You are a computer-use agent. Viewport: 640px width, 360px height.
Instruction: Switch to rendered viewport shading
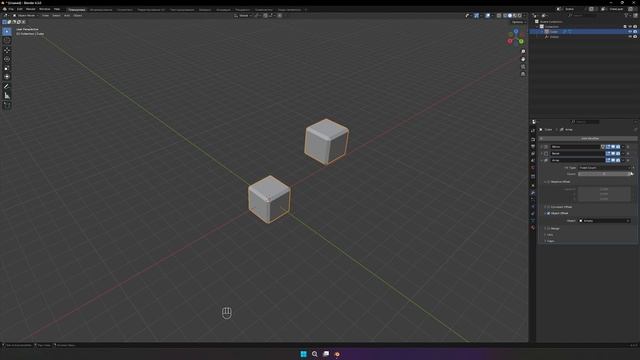(520, 16)
